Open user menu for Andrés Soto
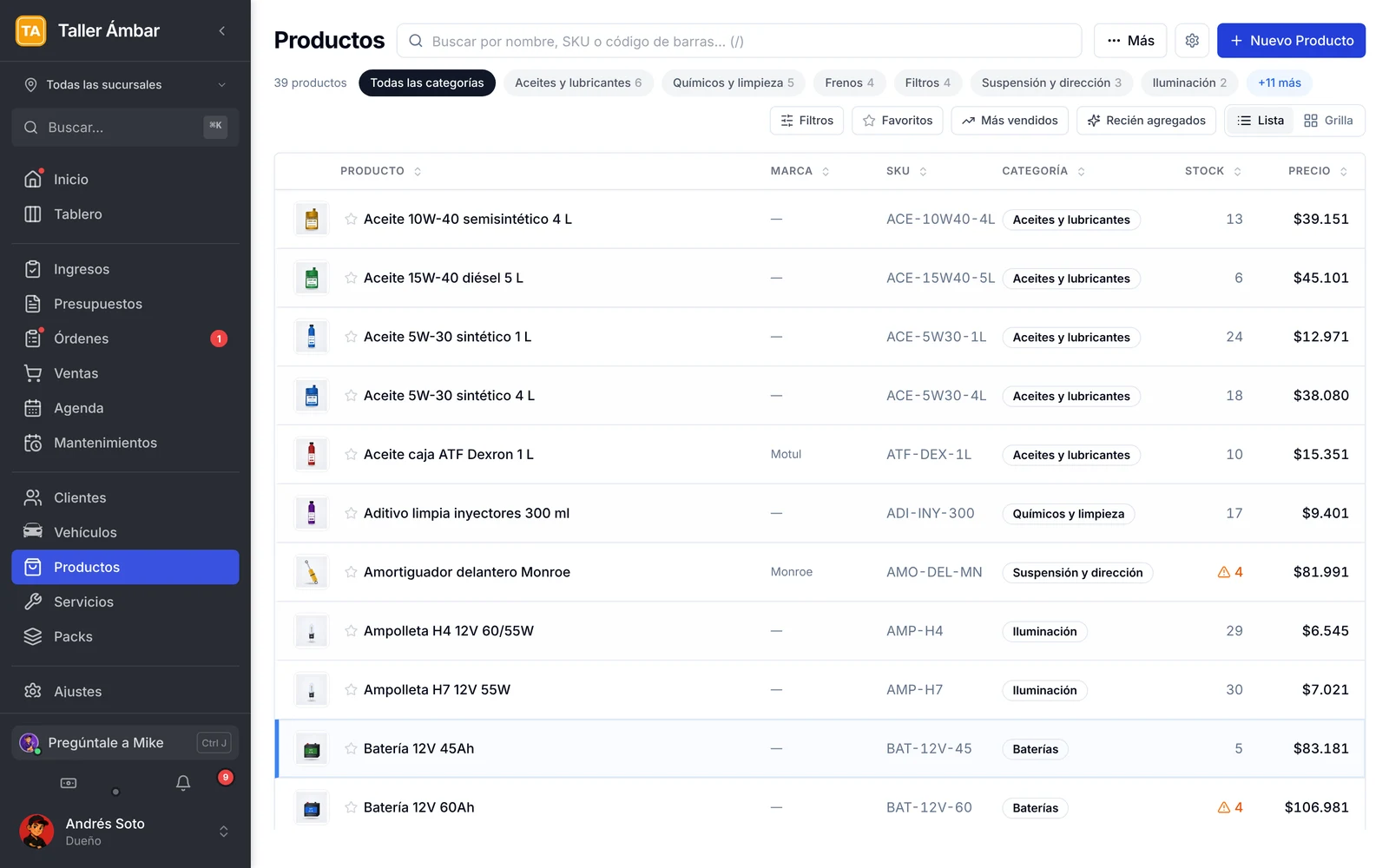The height and width of the screenshot is (868, 1389). pyautogui.click(x=125, y=832)
